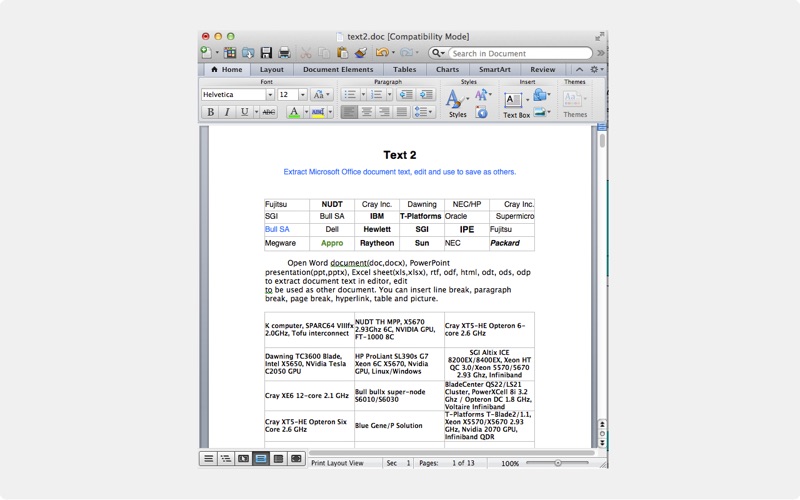The width and height of the screenshot is (800, 500).
Task: Open the template gallery icon
Action: 230,53
